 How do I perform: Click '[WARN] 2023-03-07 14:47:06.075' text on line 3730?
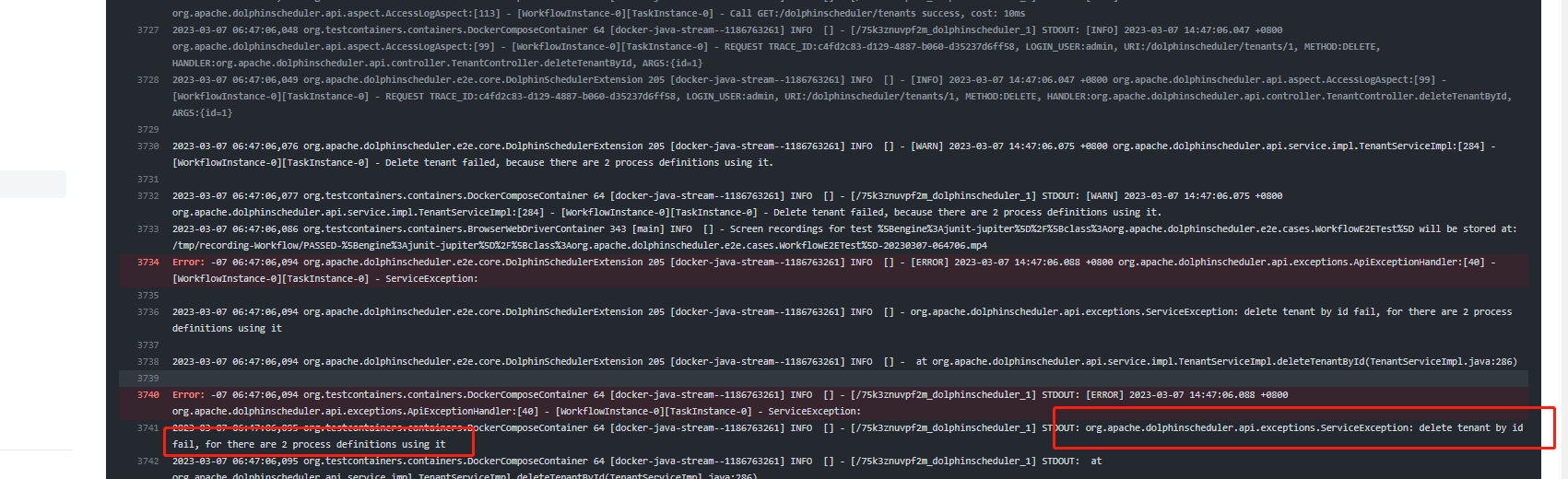click(x=992, y=146)
